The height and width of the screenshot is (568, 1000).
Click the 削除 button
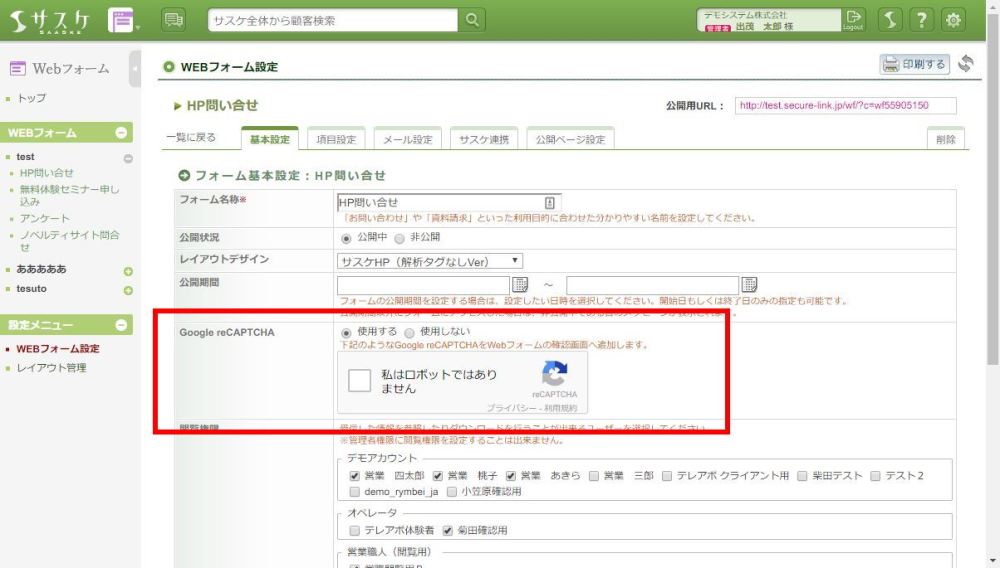[x=945, y=140]
